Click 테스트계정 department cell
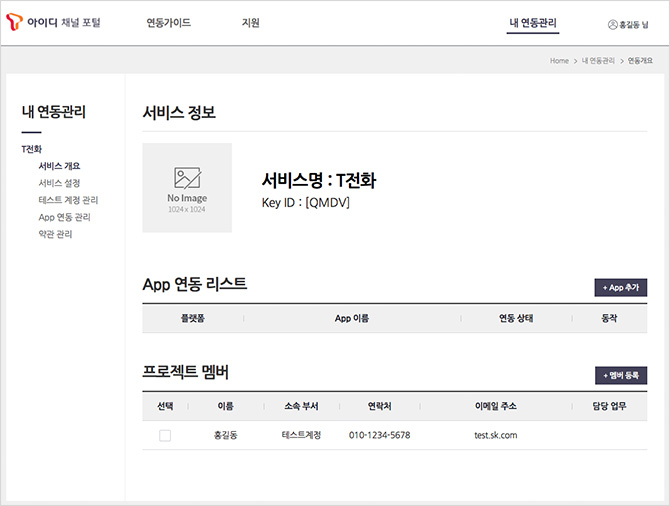The image size is (670, 506). click(301, 435)
